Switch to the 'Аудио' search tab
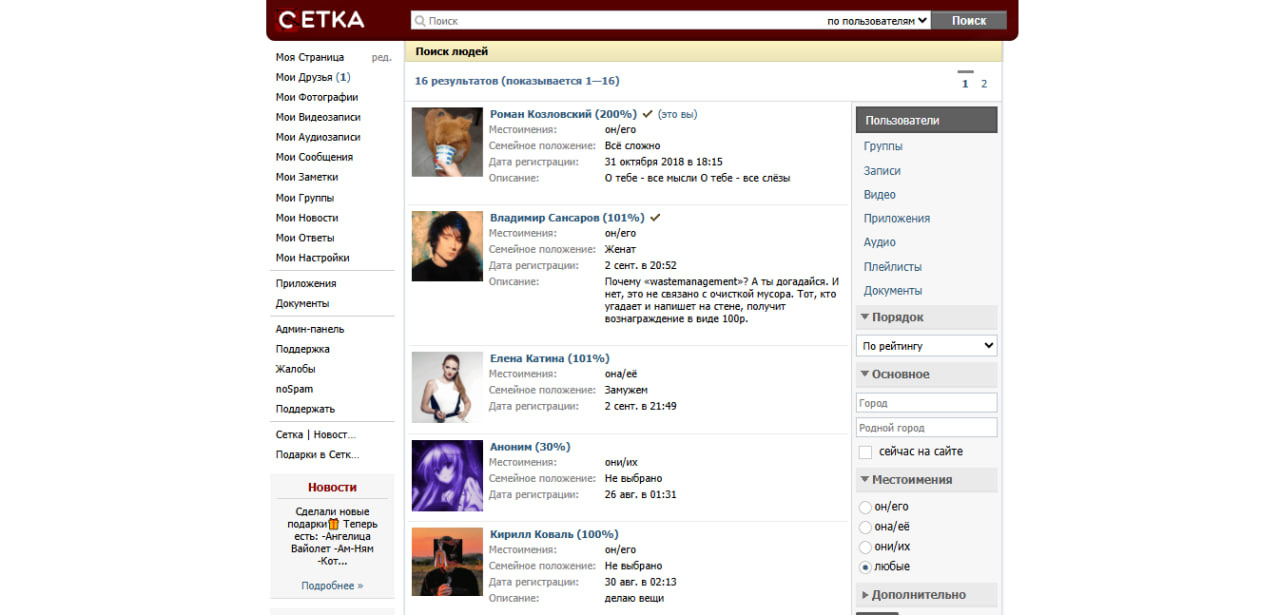The width and height of the screenshot is (1280, 615). coord(880,242)
